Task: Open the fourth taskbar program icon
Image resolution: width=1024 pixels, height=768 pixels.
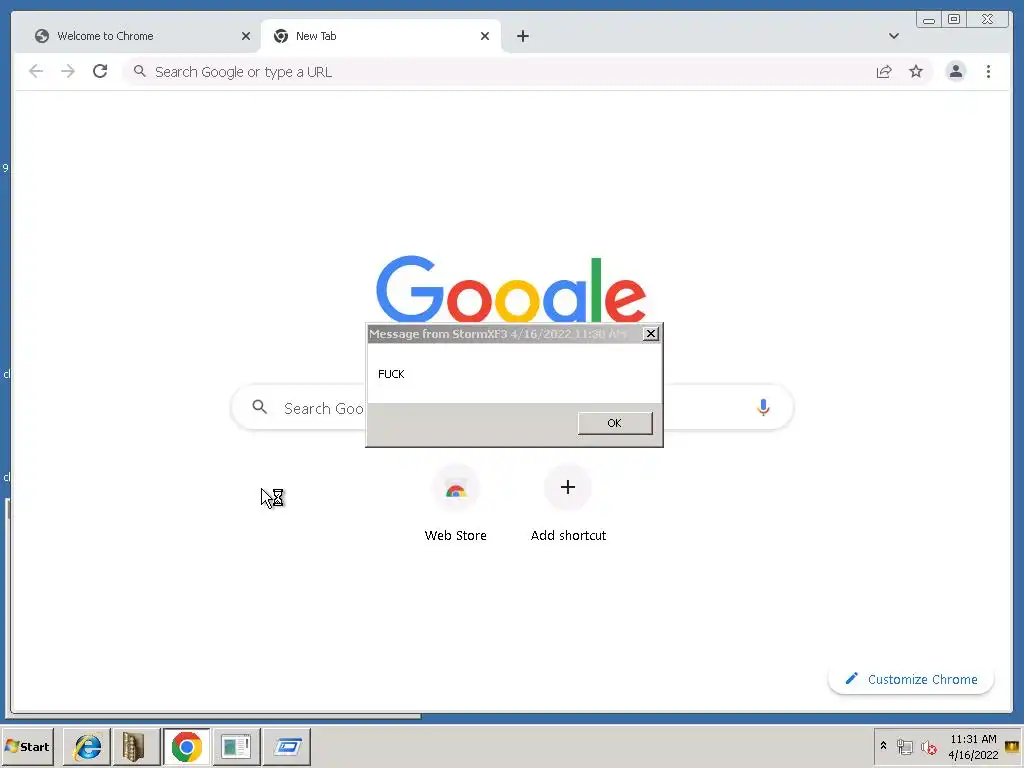Action: (236, 746)
